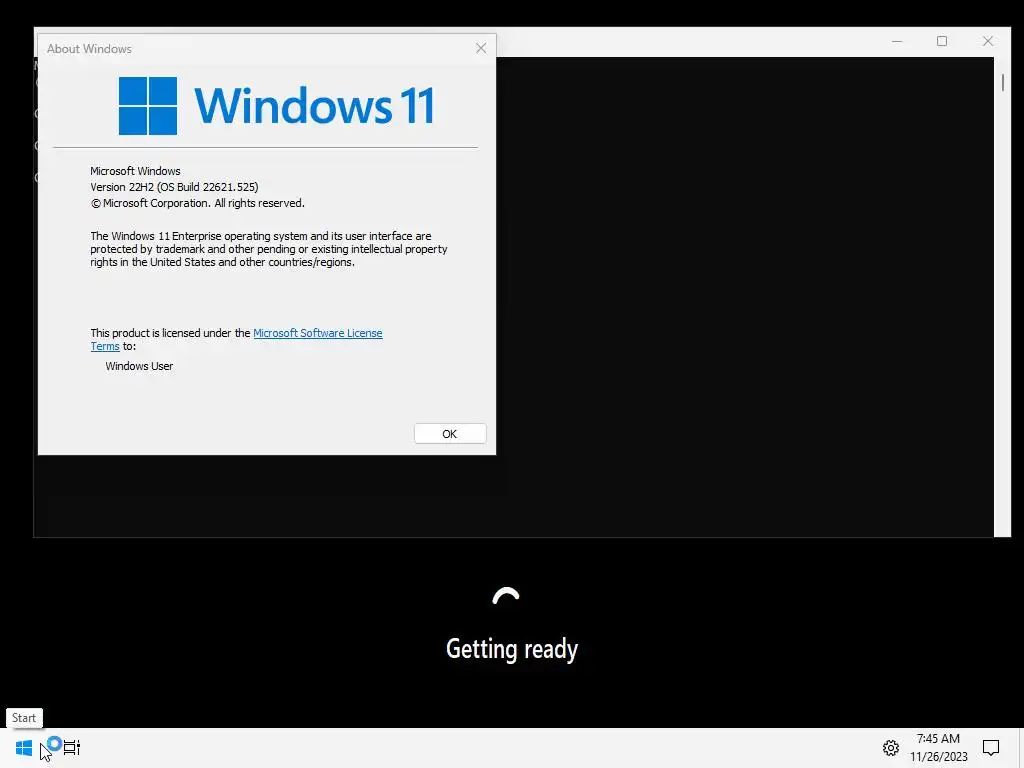Click the 'About Windows' title bar text
Image resolution: width=1024 pixels, height=768 pixels.
[89, 49]
